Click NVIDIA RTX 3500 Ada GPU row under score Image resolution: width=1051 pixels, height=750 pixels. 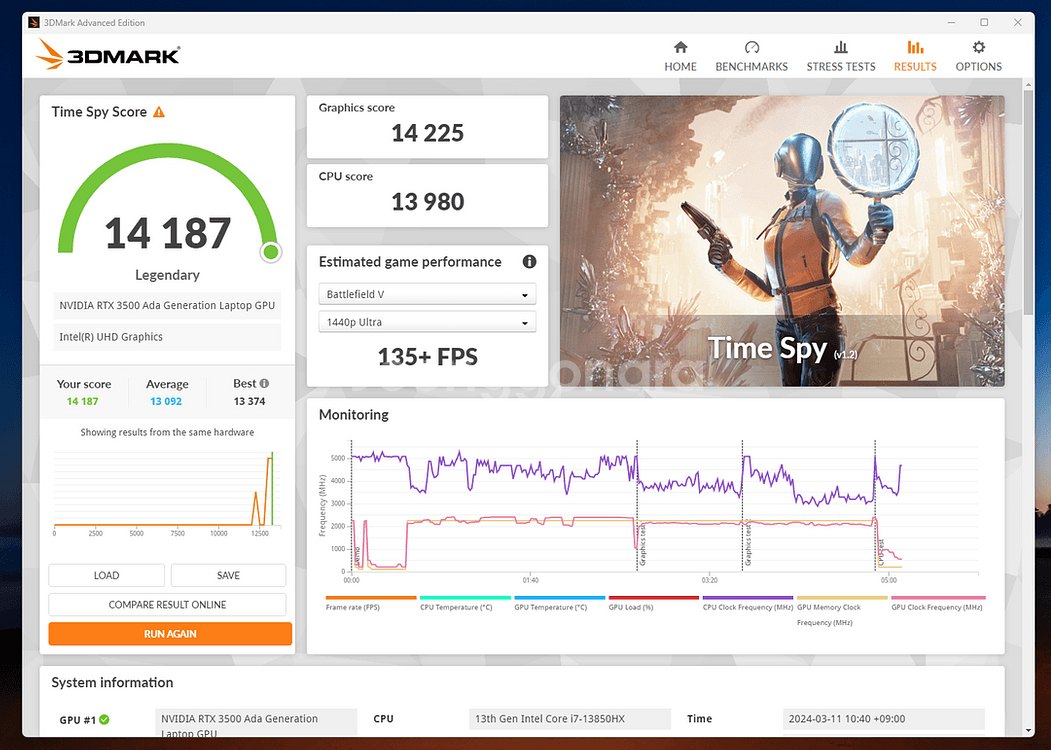coord(167,306)
